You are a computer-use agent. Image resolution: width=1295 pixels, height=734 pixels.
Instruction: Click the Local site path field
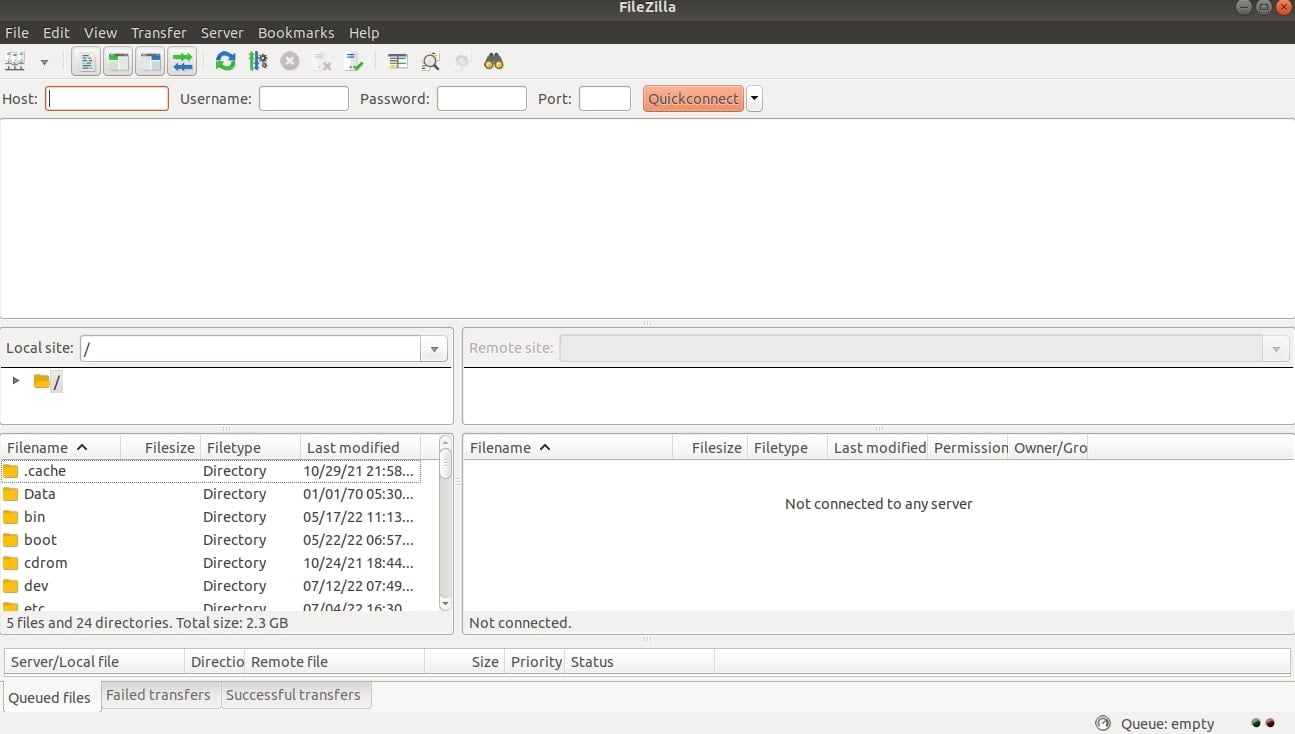(x=251, y=348)
